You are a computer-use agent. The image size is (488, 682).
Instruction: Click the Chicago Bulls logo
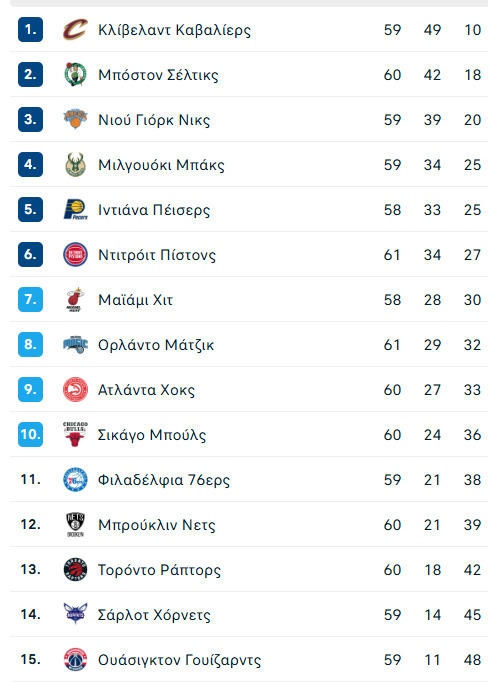(75, 434)
